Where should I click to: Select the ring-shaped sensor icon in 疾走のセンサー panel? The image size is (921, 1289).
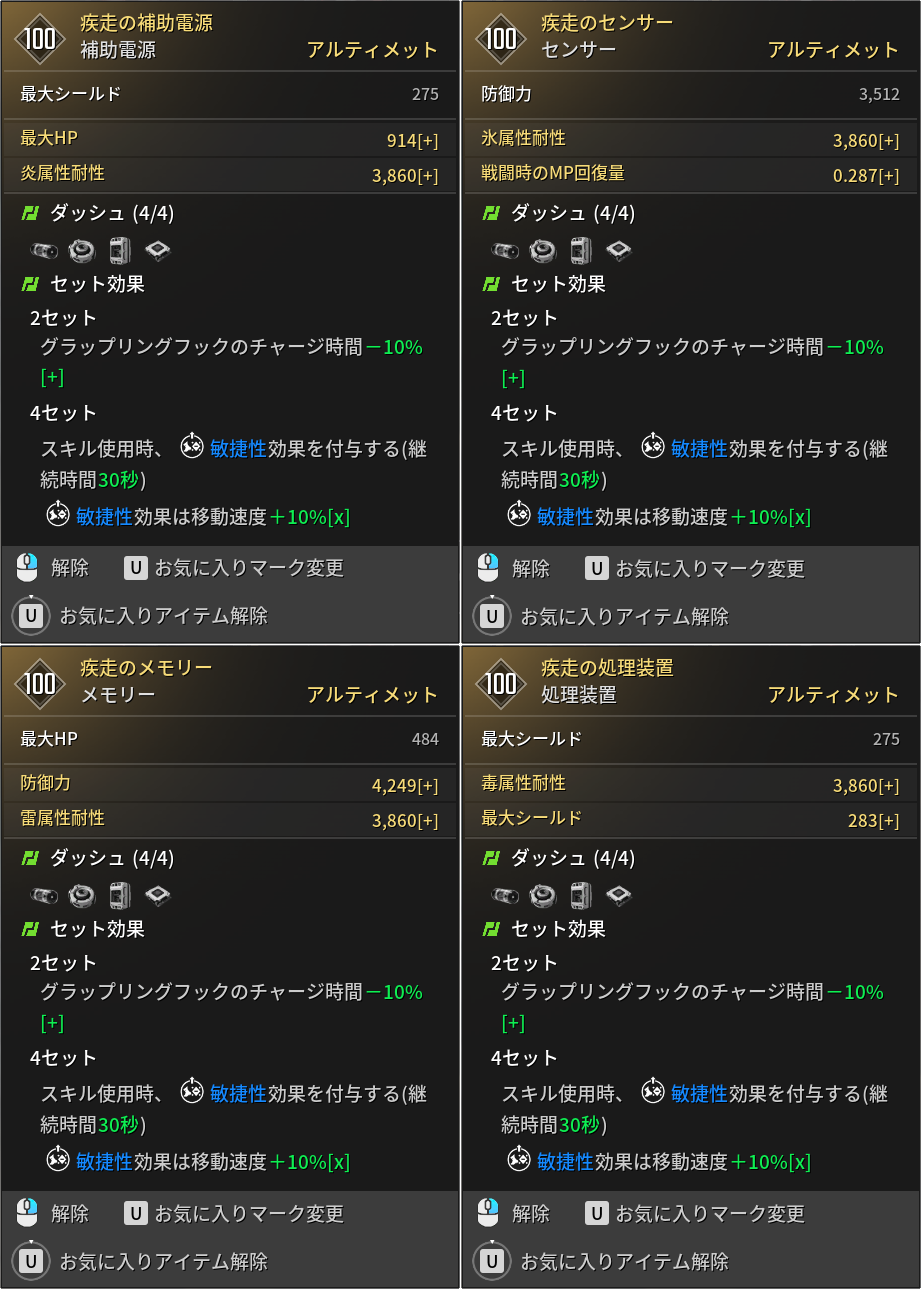click(x=542, y=249)
